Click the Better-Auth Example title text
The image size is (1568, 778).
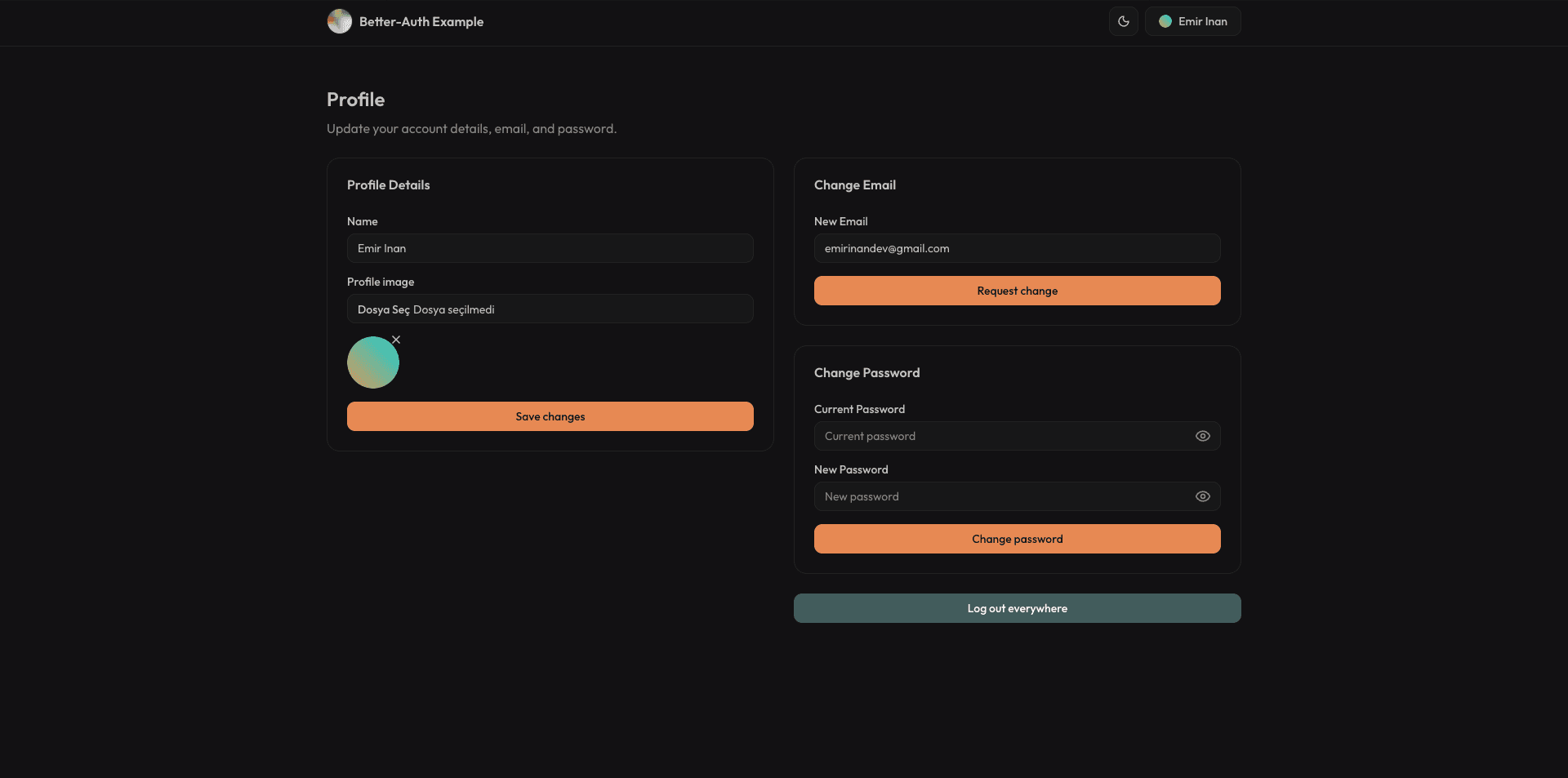[421, 21]
